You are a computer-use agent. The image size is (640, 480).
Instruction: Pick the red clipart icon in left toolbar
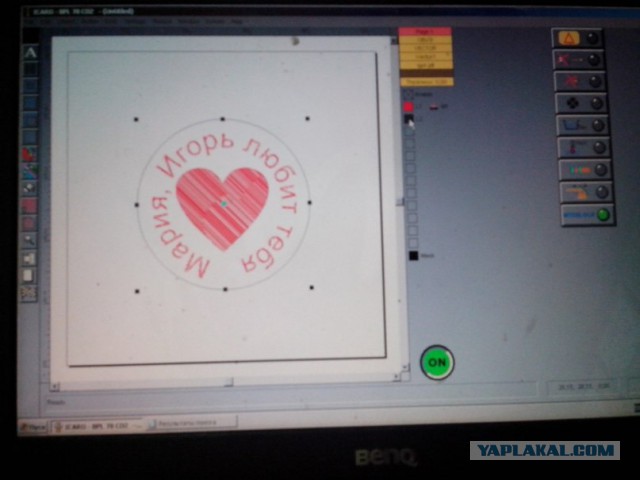point(29,154)
